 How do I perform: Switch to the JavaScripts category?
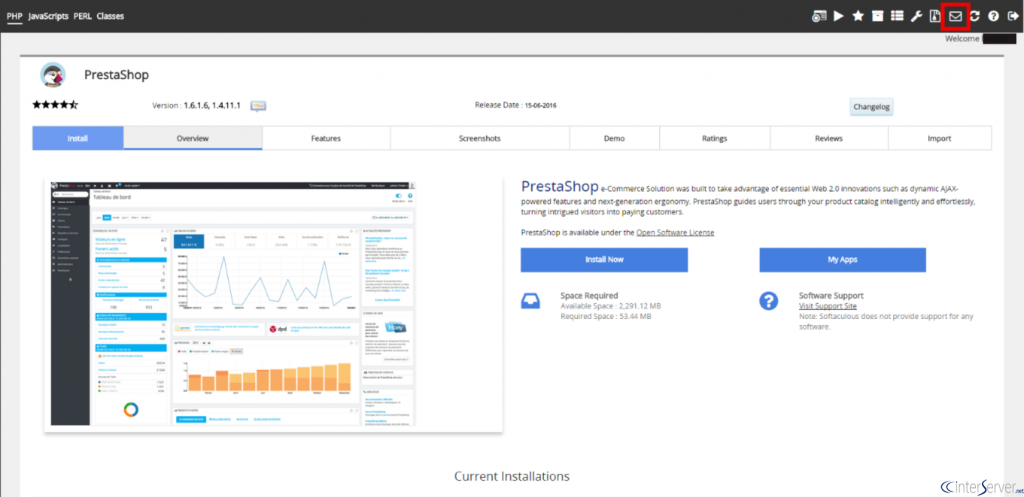(x=48, y=16)
